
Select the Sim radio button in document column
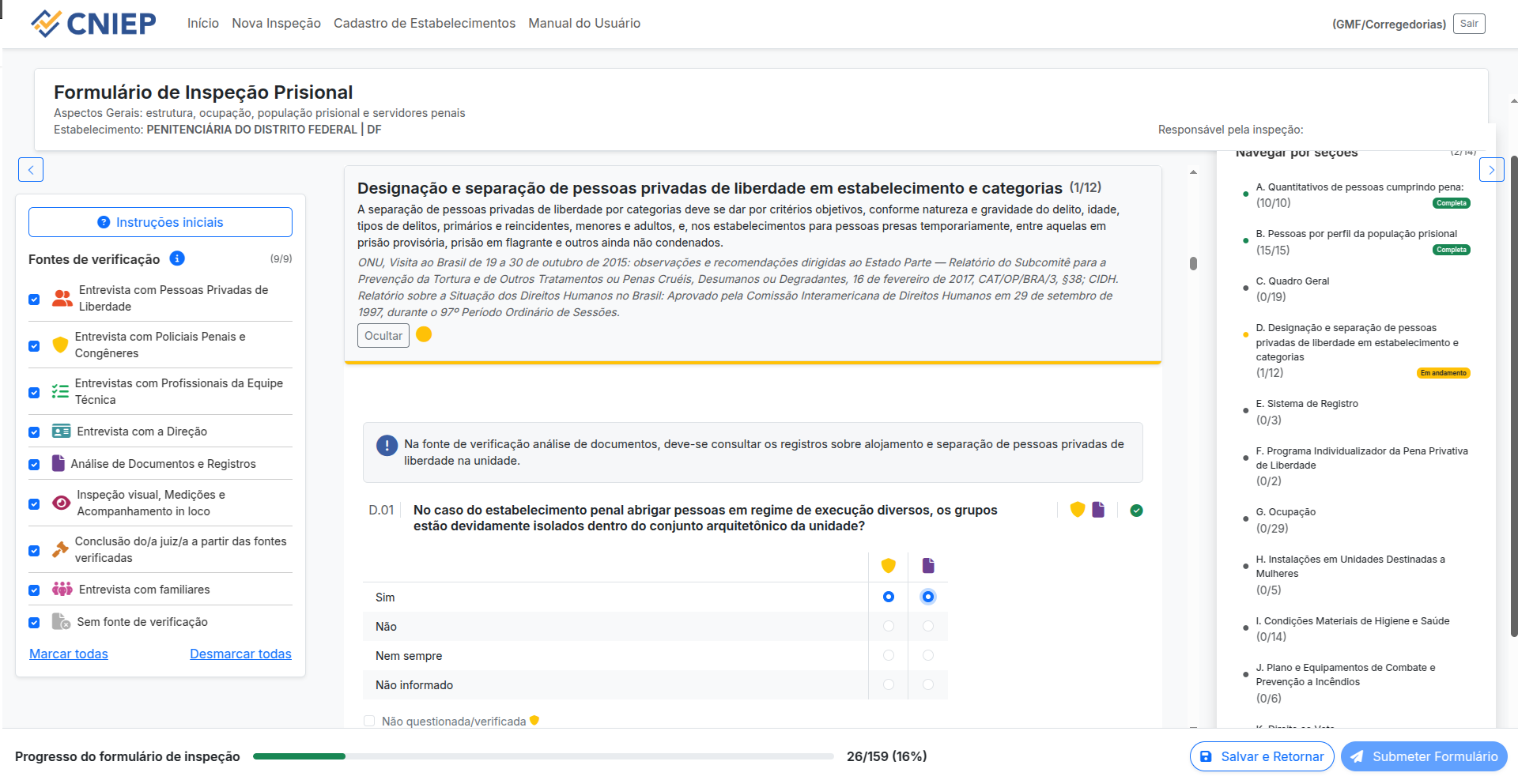928,597
